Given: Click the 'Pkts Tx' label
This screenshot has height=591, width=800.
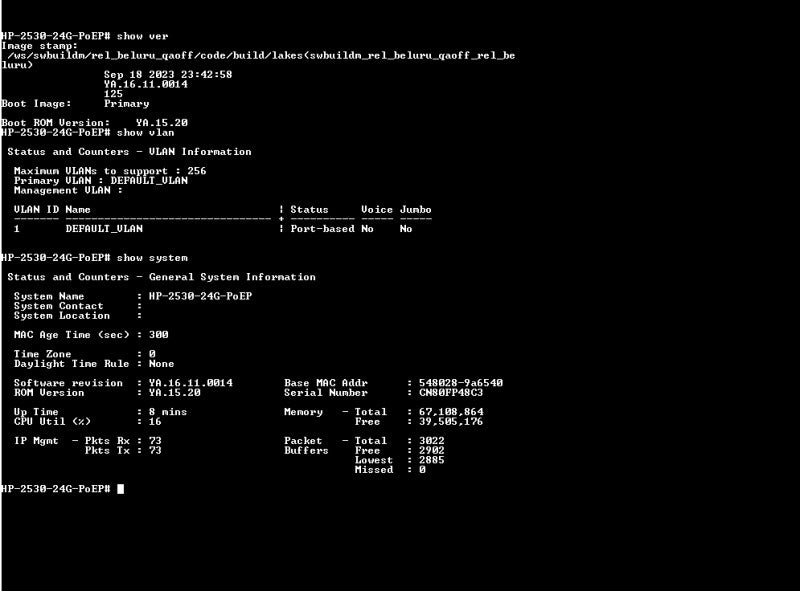Looking at the screenshot, I should (x=107, y=451).
